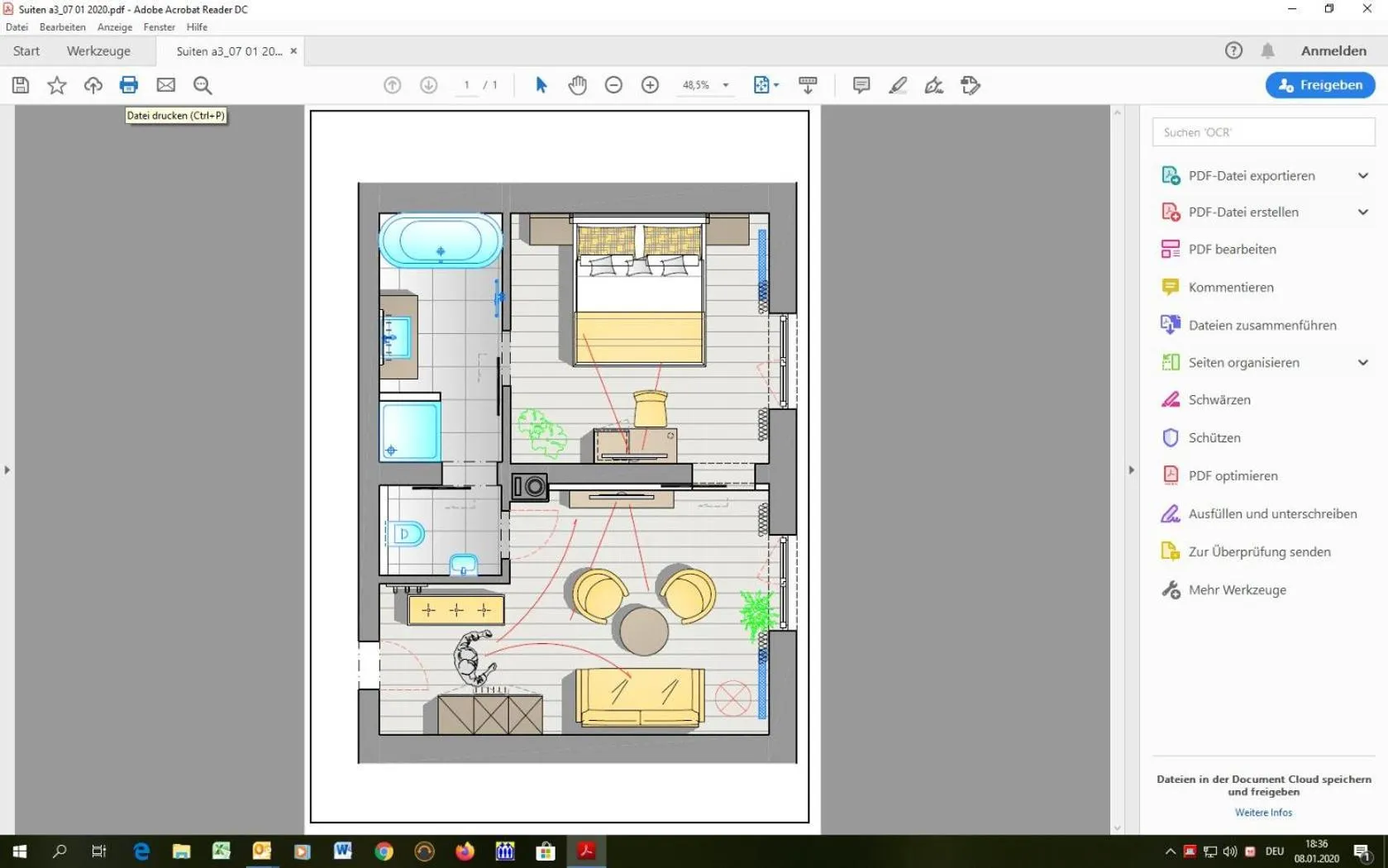Open the Bearbeiten menu
The image size is (1388, 868).
click(62, 27)
